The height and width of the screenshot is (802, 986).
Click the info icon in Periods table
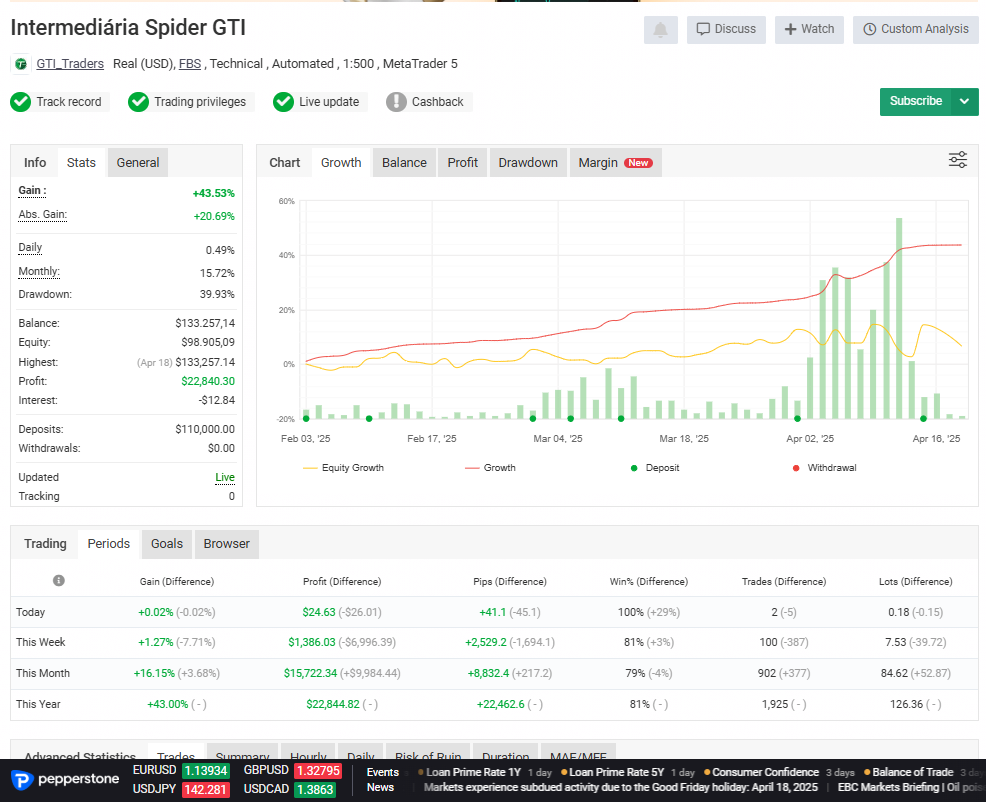pos(58,580)
